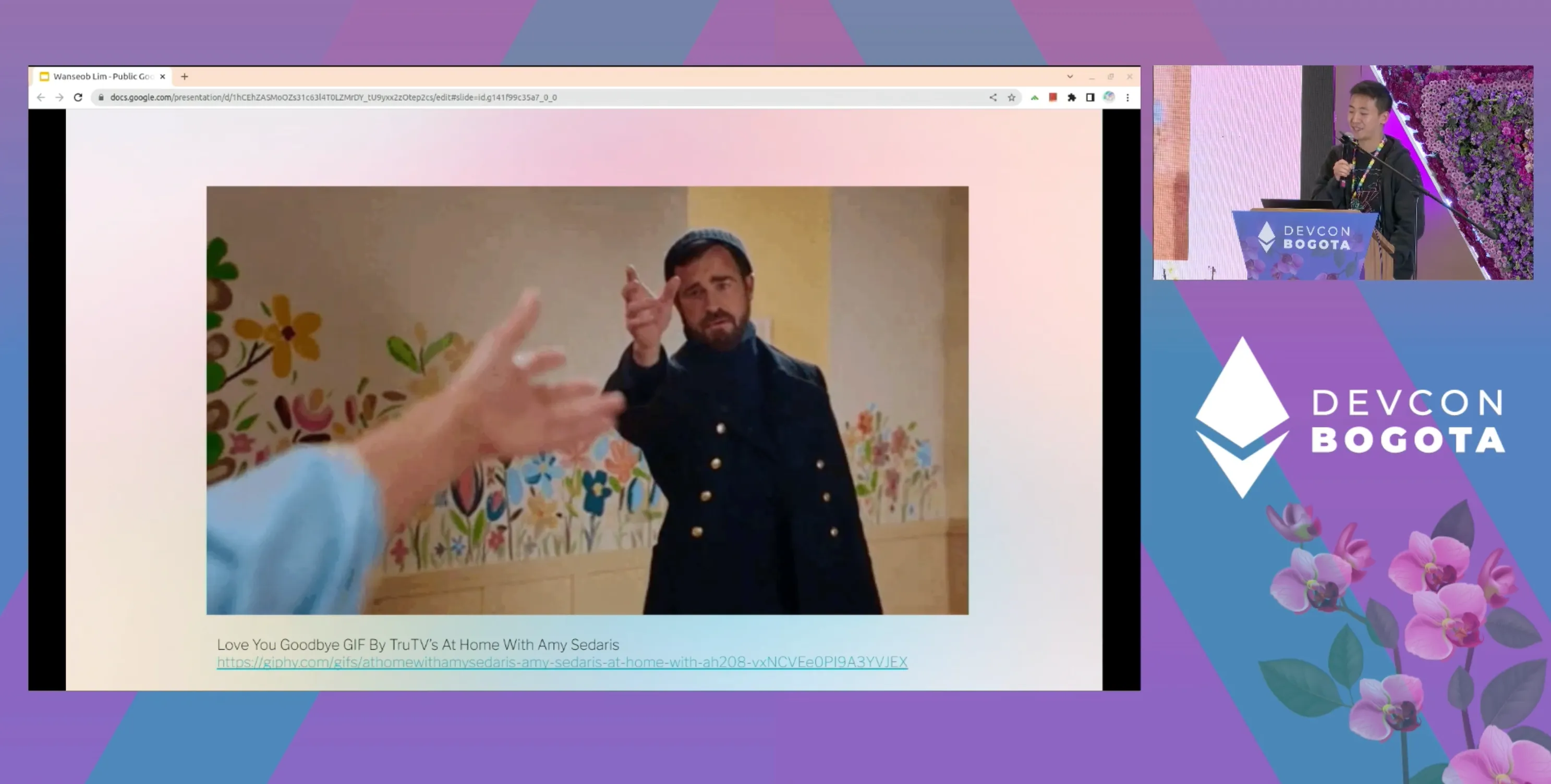
Task: Reload the Google Slides page
Action: (x=78, y=97)
